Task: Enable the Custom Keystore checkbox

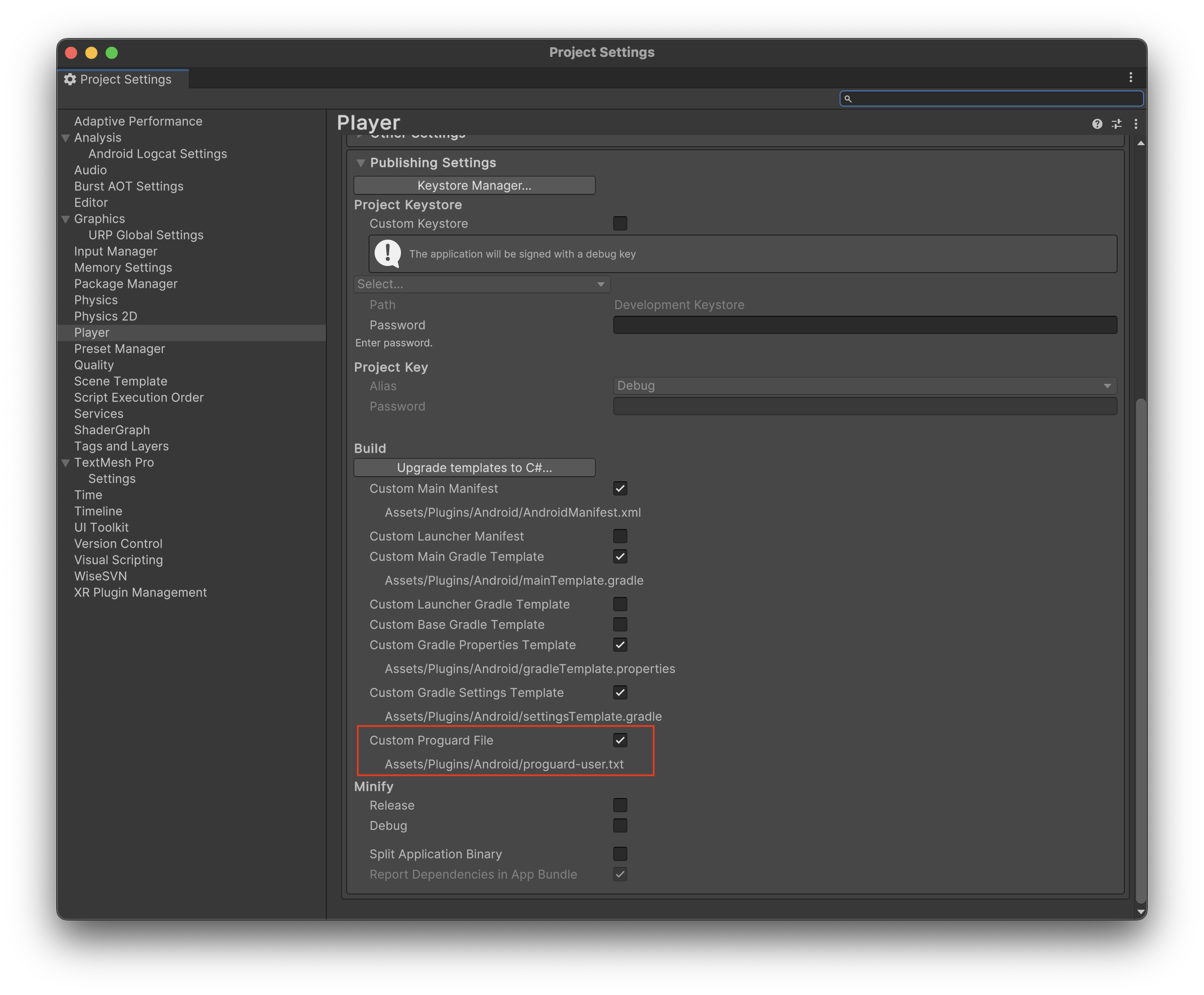Action: pos(620,223)
